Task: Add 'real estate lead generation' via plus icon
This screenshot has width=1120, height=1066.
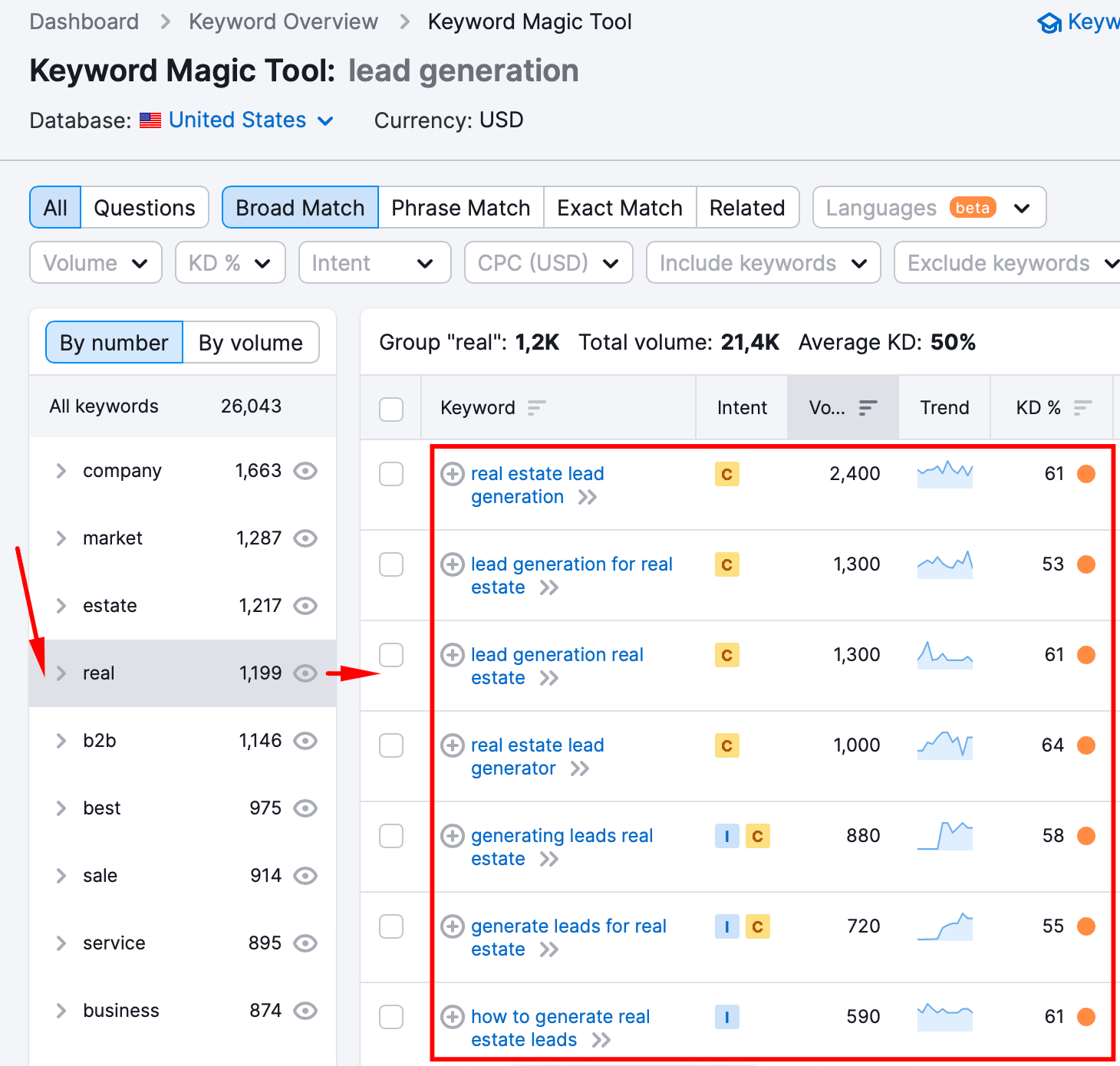Action: pyautogui.click(x=453, y=474)
